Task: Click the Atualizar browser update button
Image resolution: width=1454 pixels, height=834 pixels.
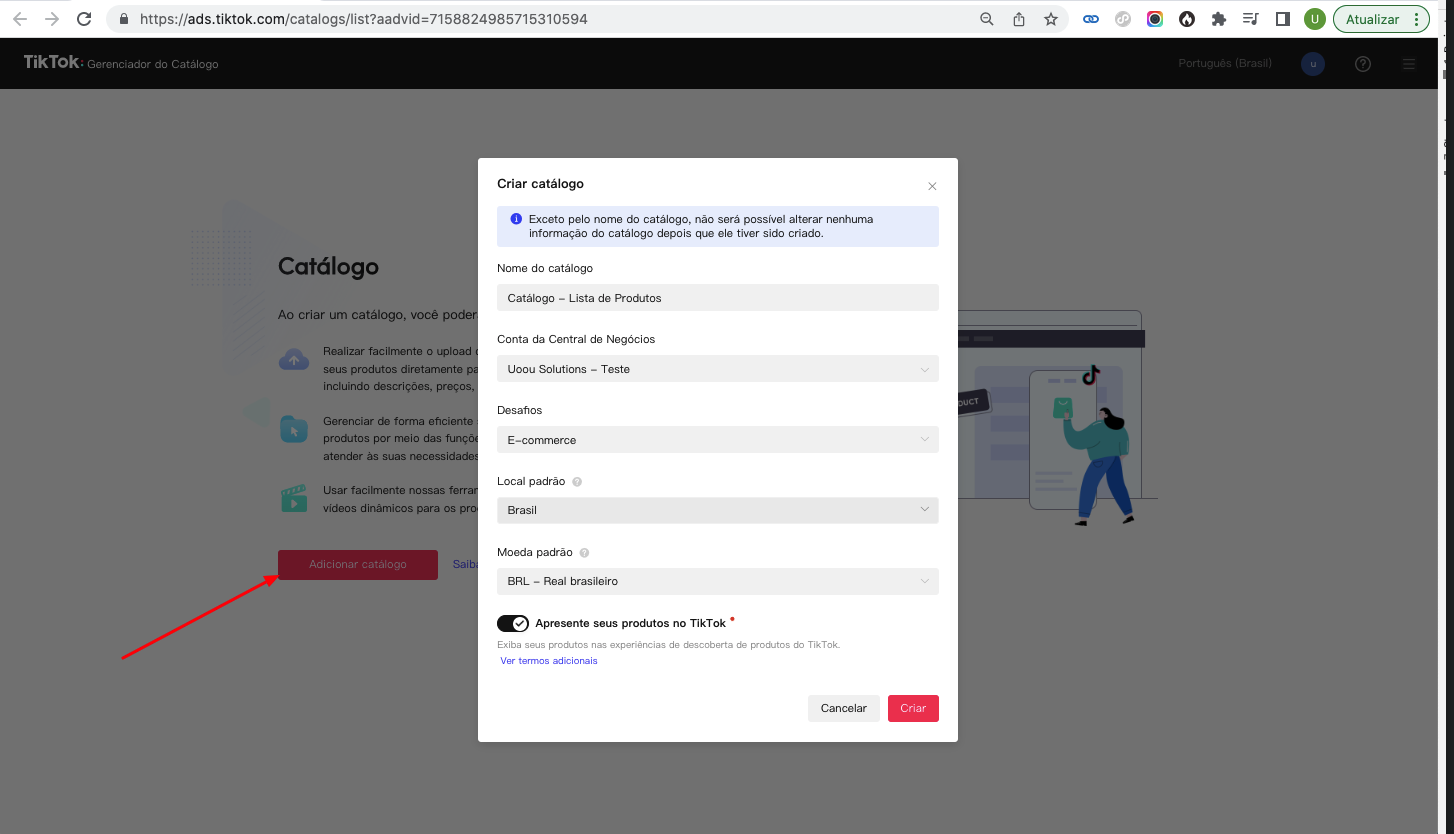Action: tap(1372, 19)
